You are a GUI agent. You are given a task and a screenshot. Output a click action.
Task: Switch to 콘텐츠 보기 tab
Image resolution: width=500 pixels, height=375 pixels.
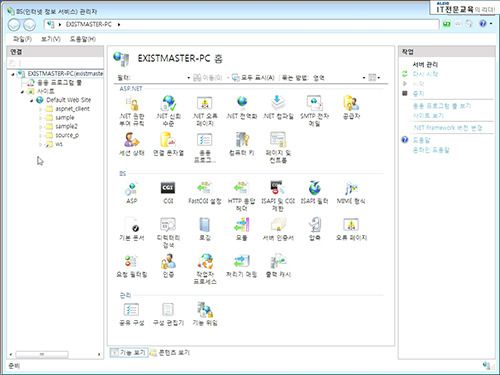170,352
